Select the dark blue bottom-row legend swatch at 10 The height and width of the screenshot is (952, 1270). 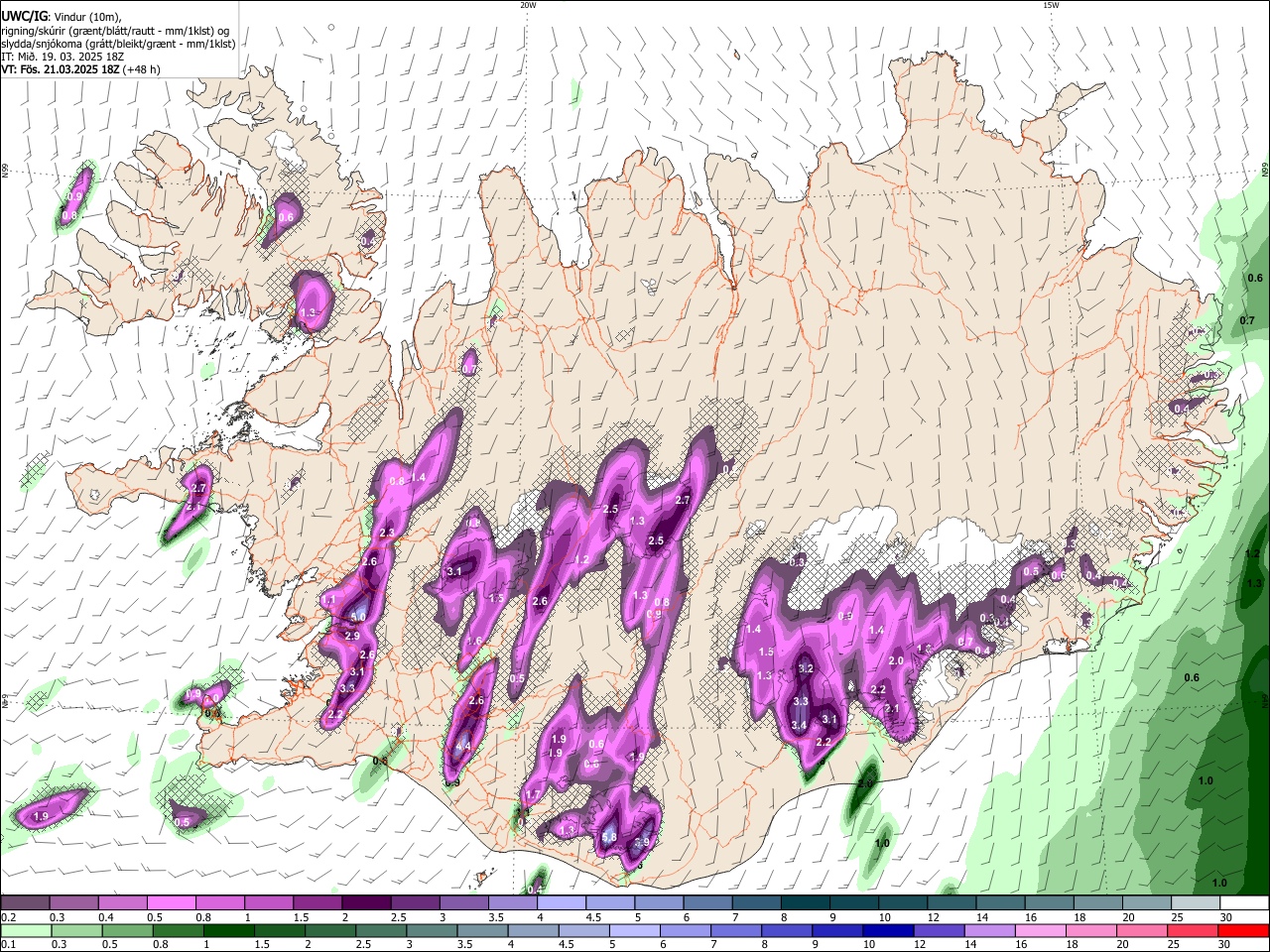coord(887,931)
